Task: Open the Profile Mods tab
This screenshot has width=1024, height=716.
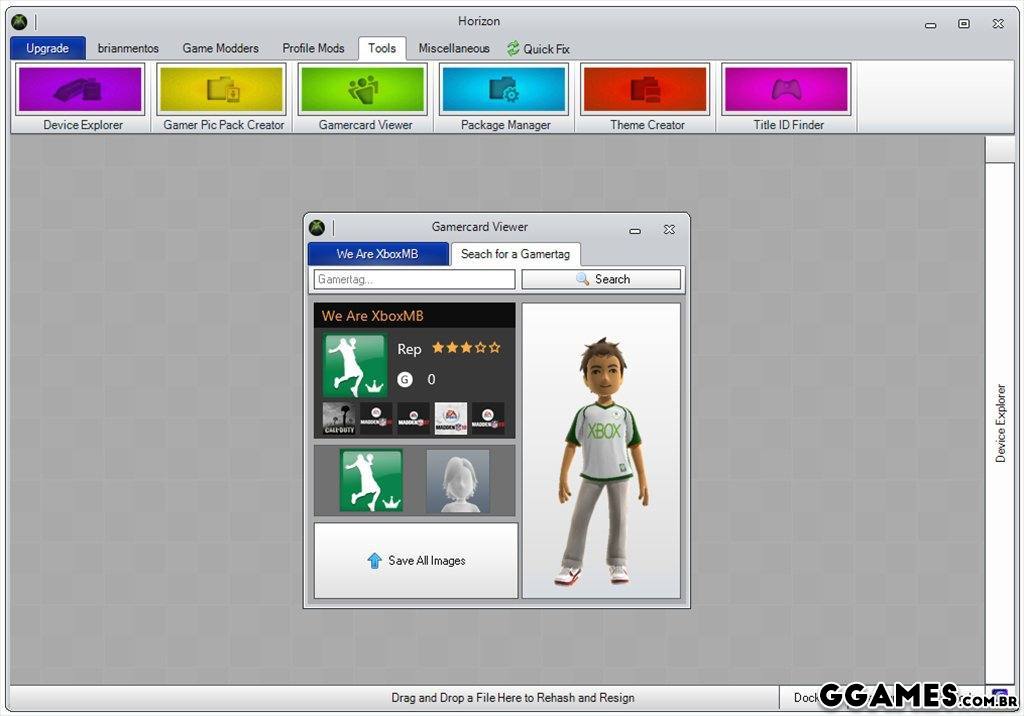Action: coord(313,48)
